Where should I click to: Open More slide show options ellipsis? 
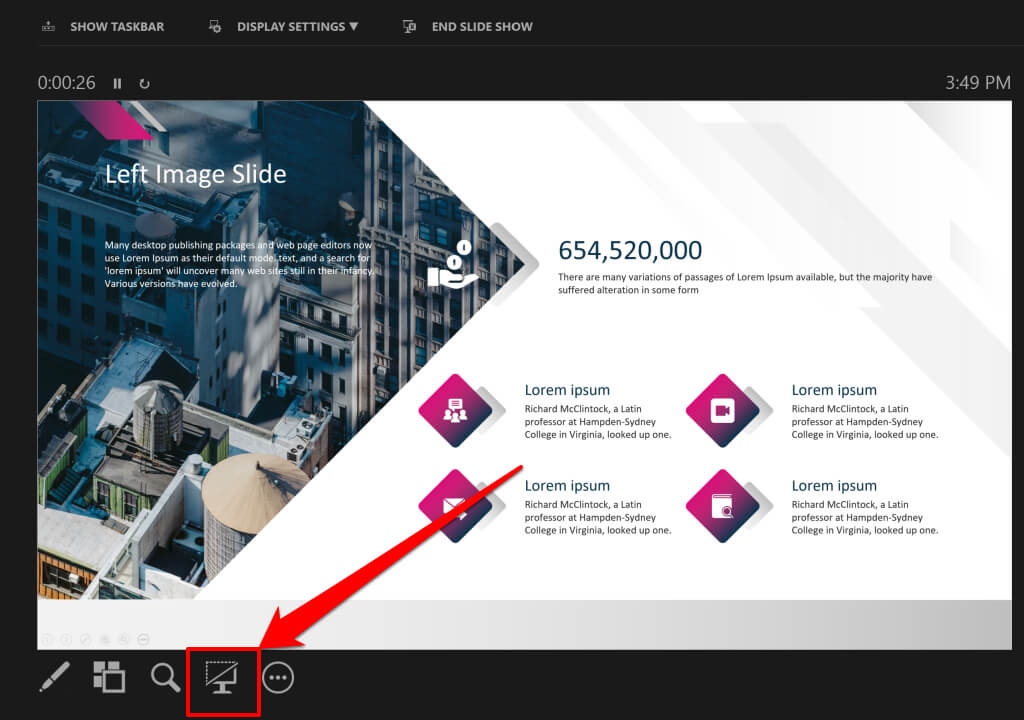click(x=278, y=678)
